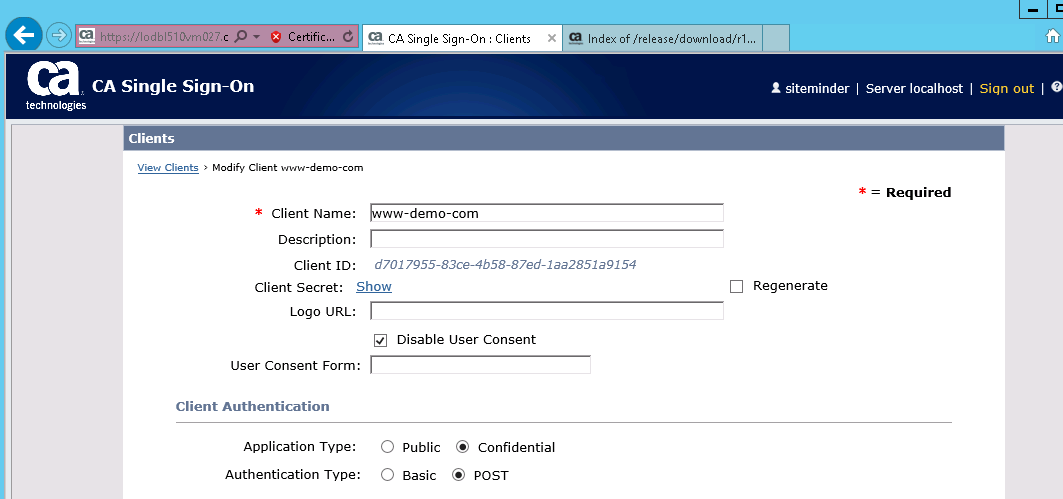This screenshot has height=499, width=1063.
Task: Open the View Clients breadcrumb link
Action: tap(167, 167)
